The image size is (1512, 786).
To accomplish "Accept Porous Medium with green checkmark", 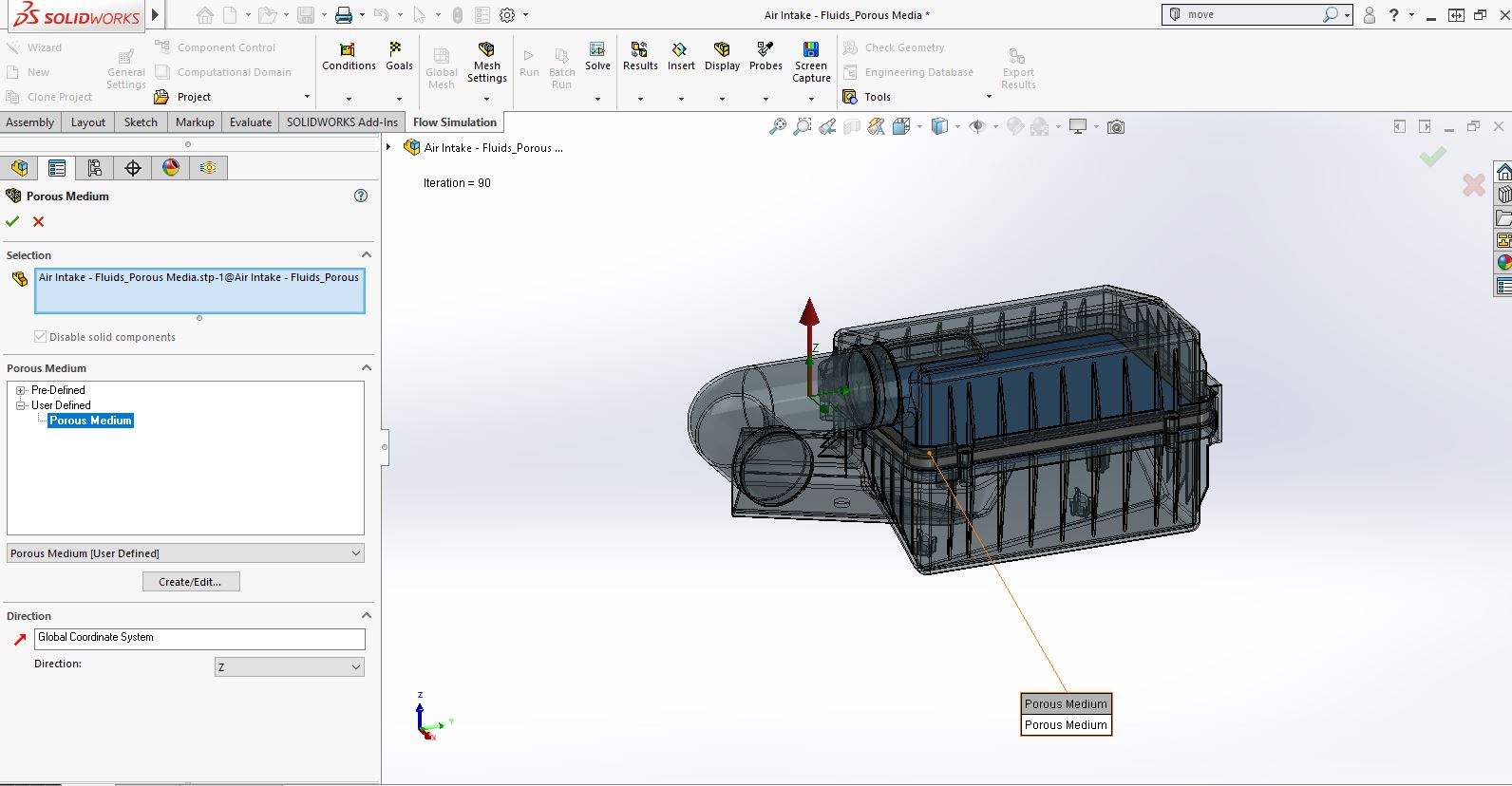I will [x=12, y=221].
